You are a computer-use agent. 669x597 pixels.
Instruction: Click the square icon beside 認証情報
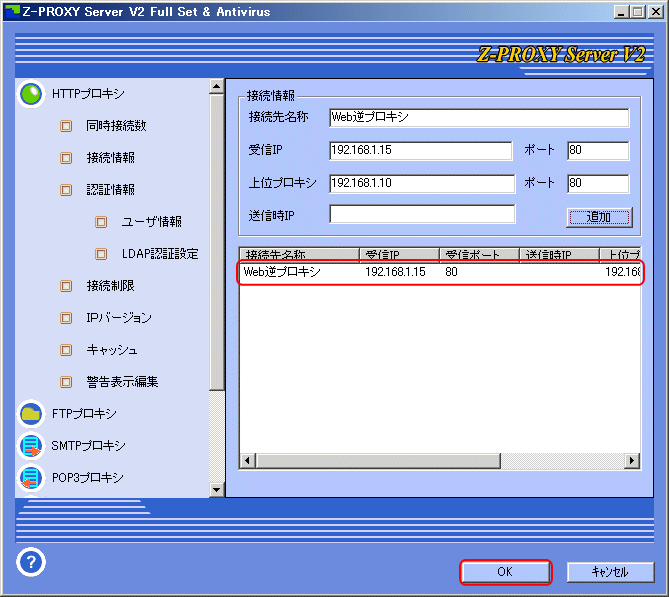66,190
